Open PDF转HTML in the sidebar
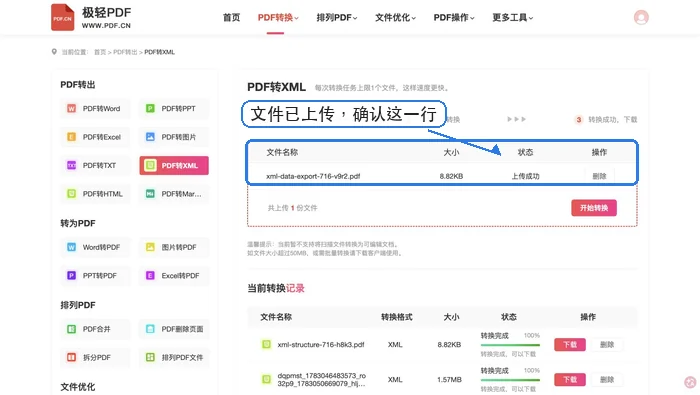This screenshot has width=700, height=395. pyautogui.click(x=95, y=194)
